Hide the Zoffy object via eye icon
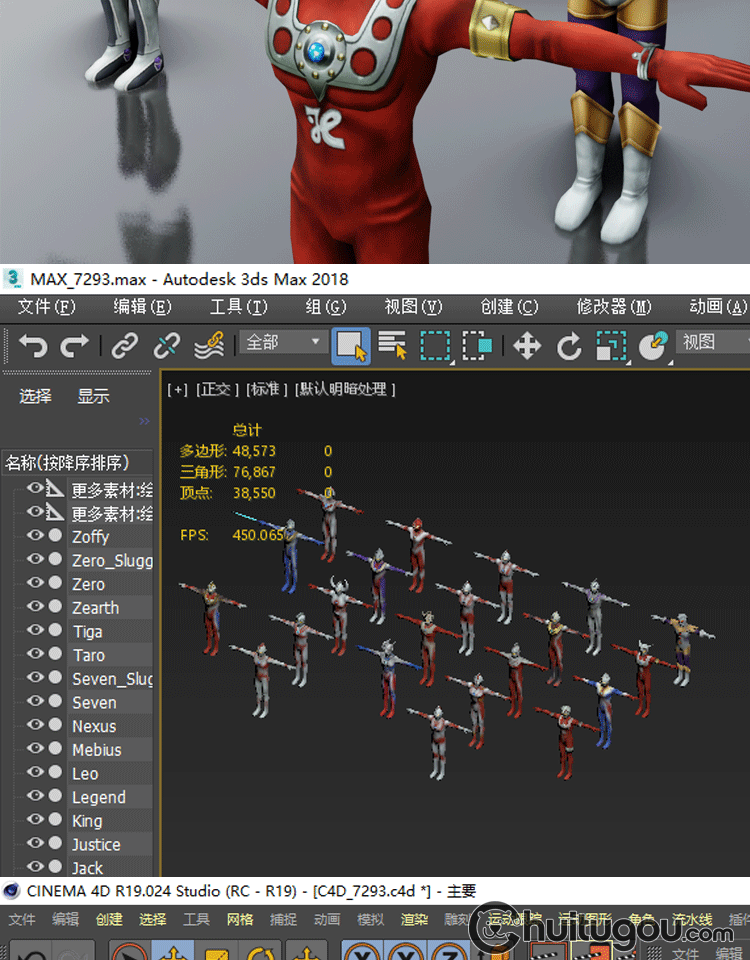The width and height of the screenshot is (750, 960). point(35,536)
